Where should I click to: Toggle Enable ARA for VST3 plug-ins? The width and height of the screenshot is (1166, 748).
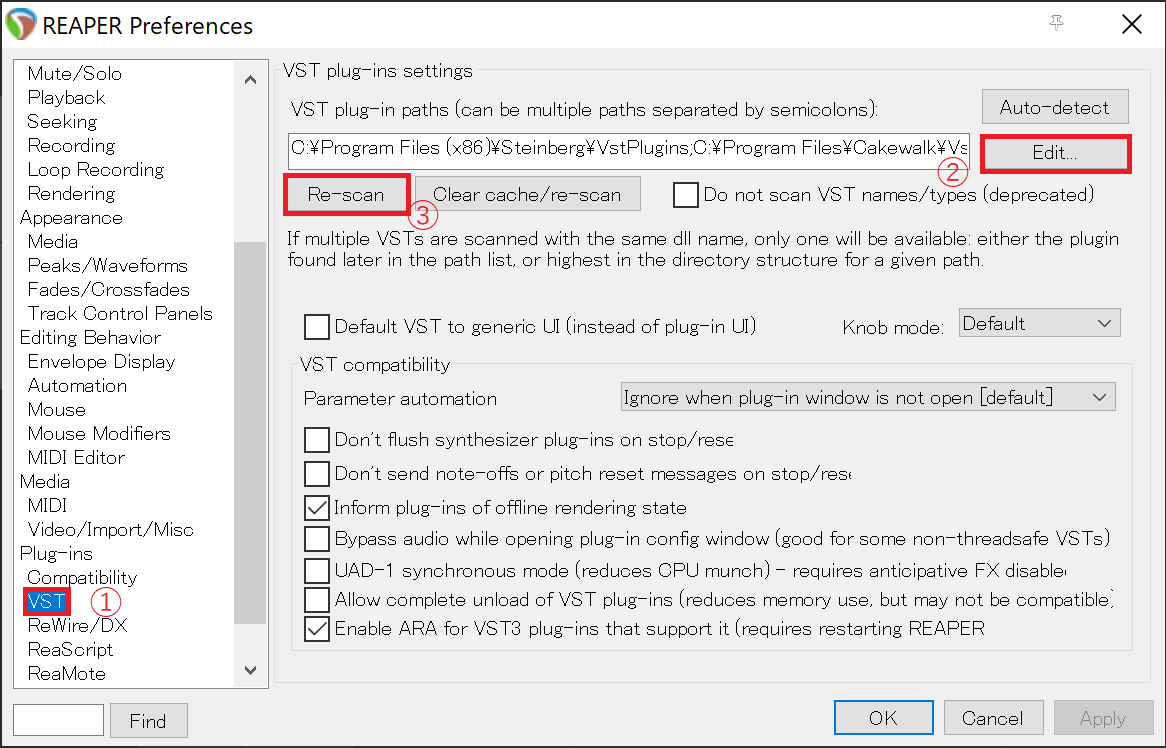pos(317,629)
